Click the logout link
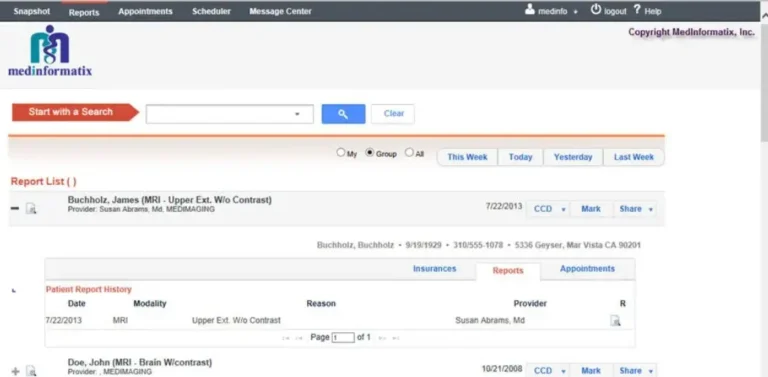The height and width of the screenshot is (377, 768). tap(615, 12)
